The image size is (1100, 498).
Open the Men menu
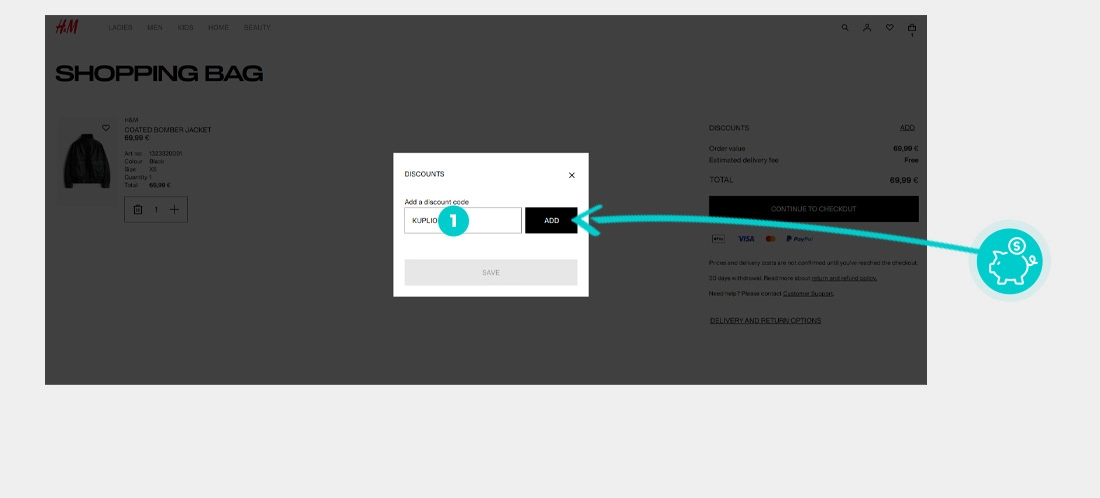pyautogui.click(x=155, y=28)
